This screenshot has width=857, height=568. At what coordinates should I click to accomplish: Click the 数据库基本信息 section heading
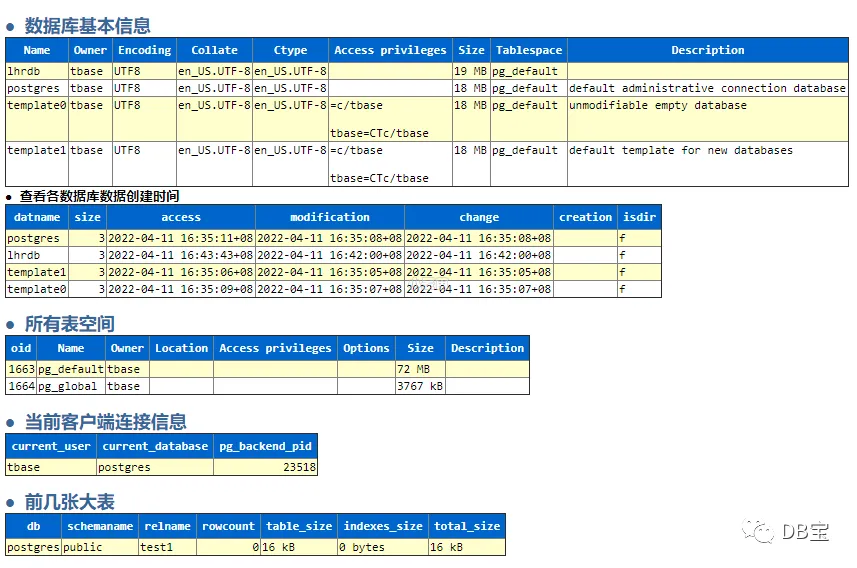click(87, 26)
